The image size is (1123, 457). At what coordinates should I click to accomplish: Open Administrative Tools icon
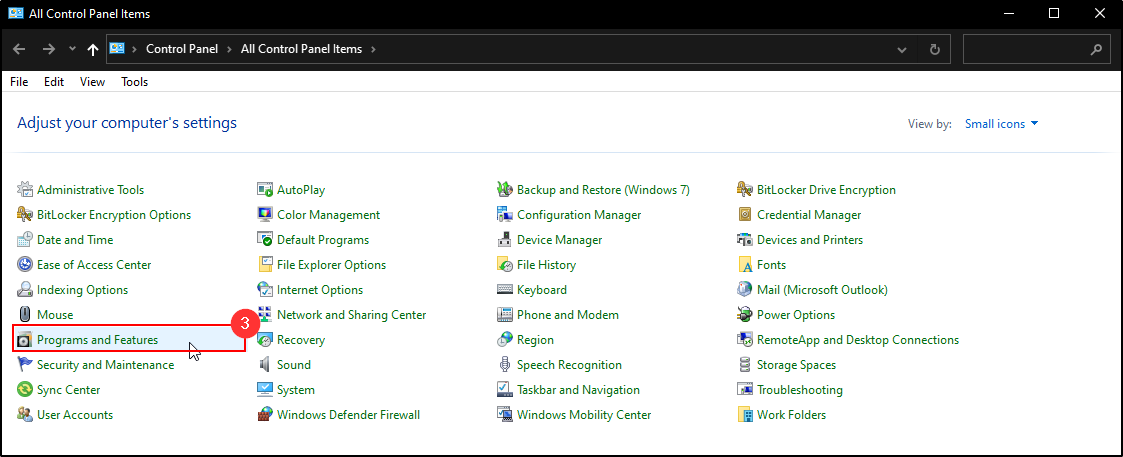click(x=25, y=190)
